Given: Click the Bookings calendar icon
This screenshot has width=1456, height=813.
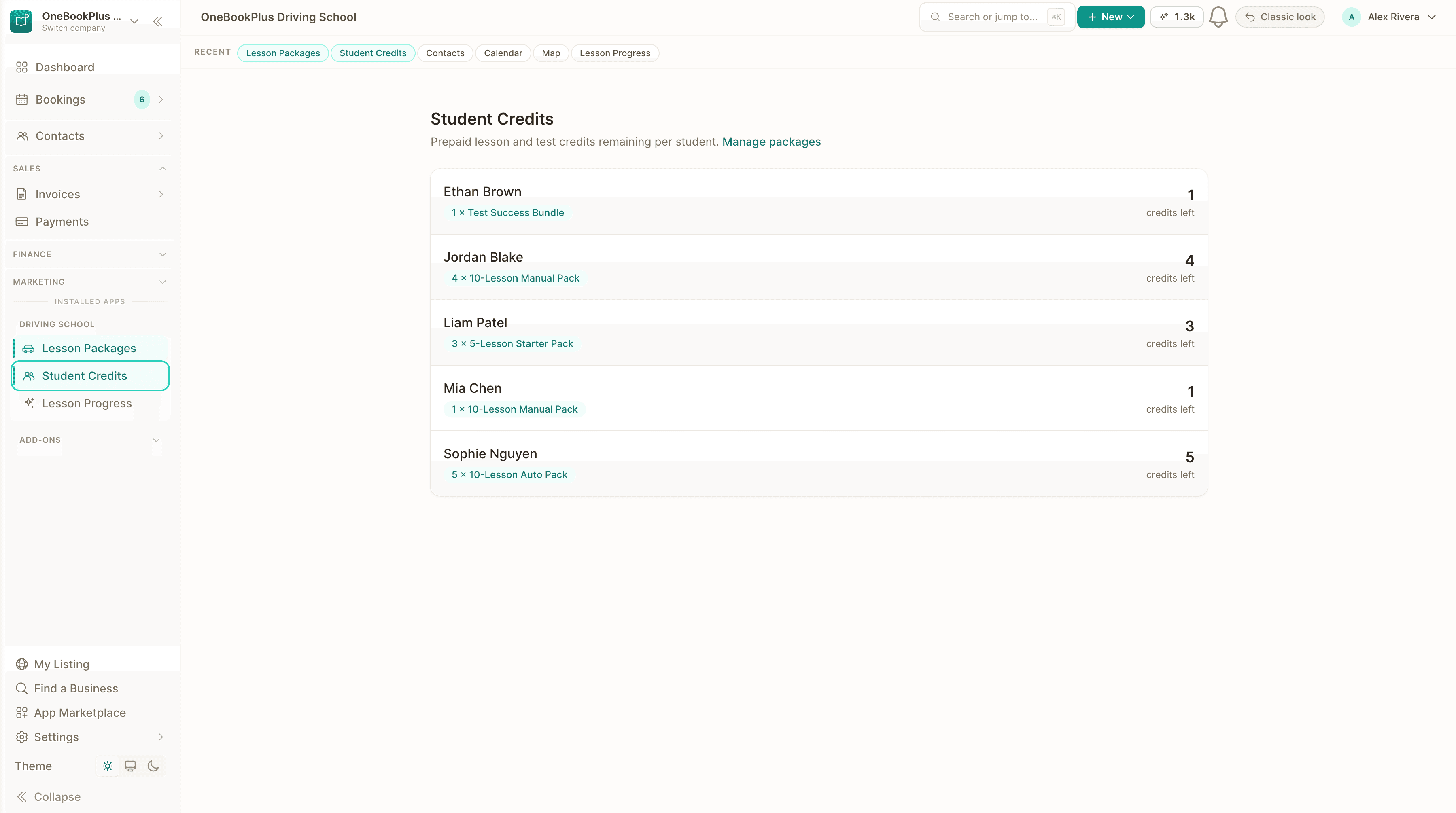Looking at the screenshot, I should [22, 100].
